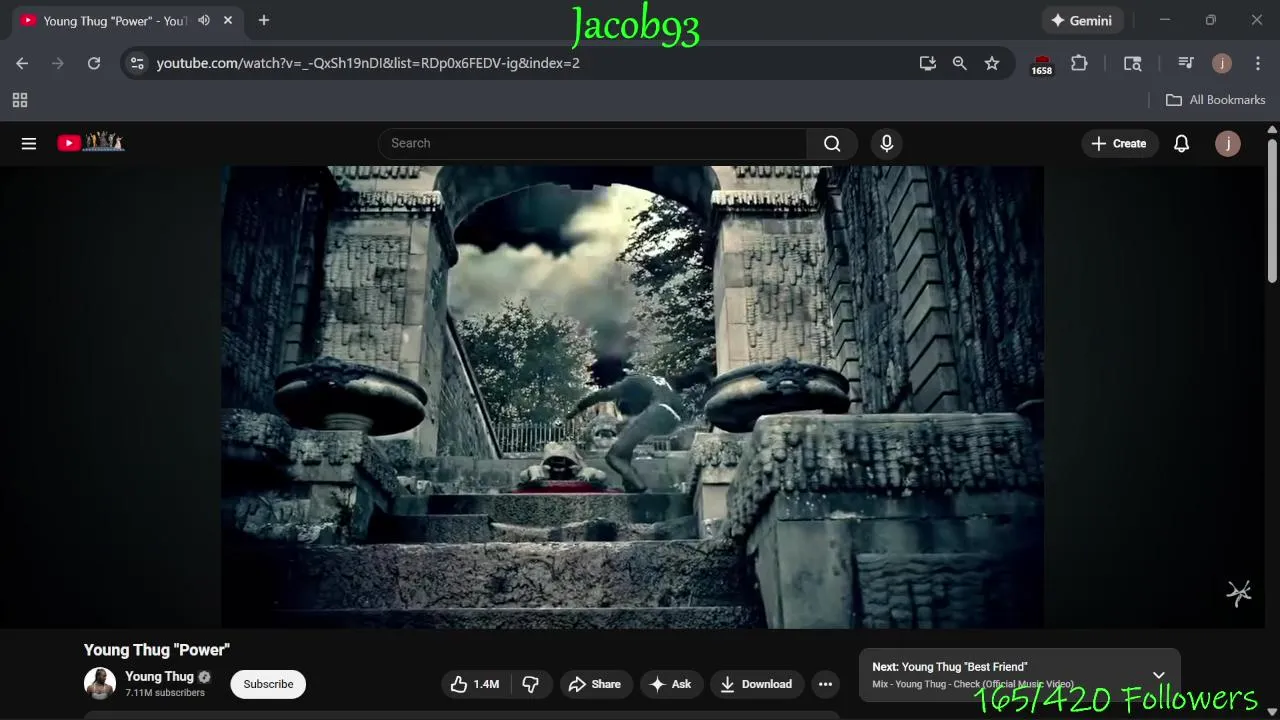
Task: Open the Extensions puzzle icon
Action: (1079, 63)
